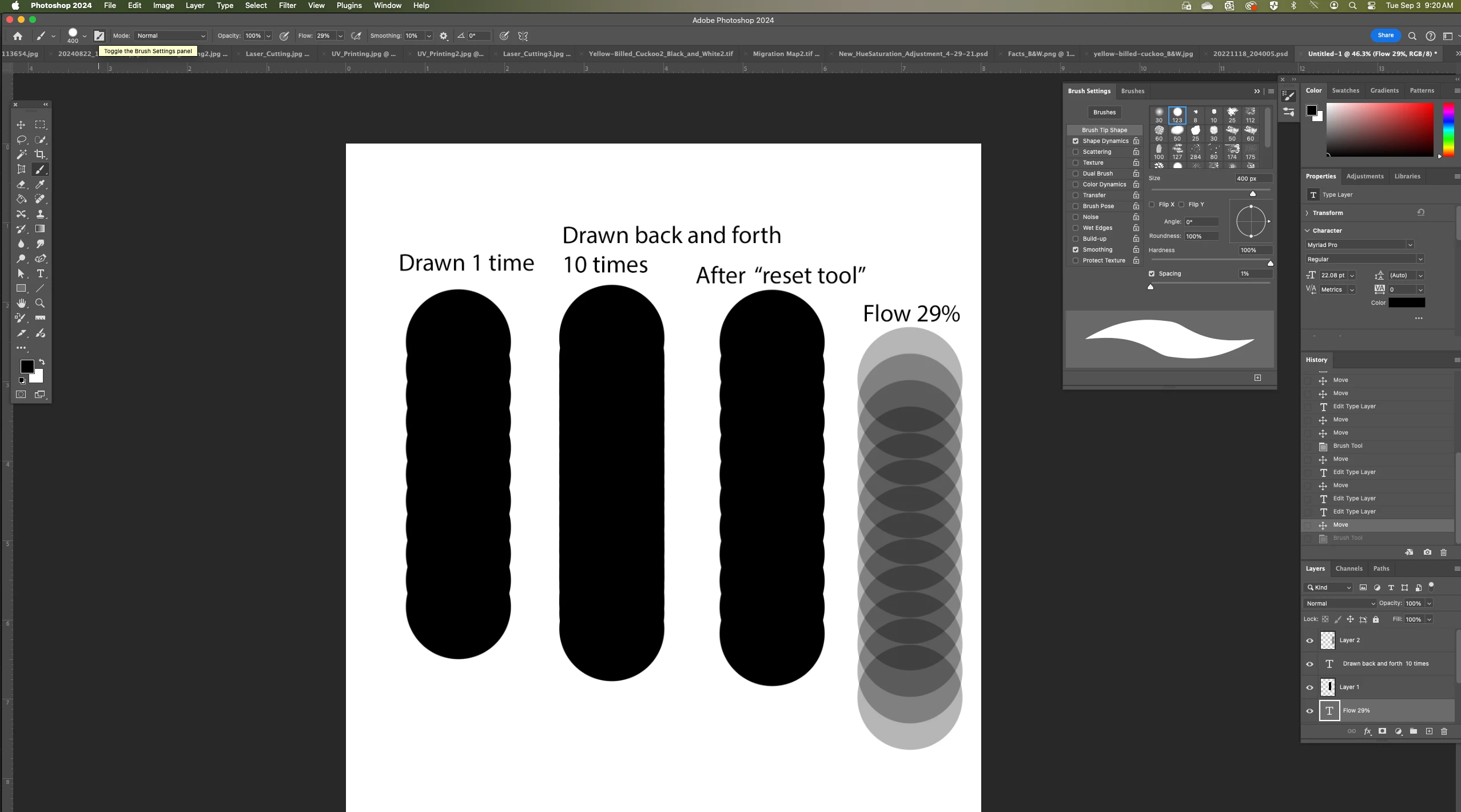The height and width of the screenshot is (812, 1461).
Task: Switch to the Channels tab
Action: point(1348,568)
